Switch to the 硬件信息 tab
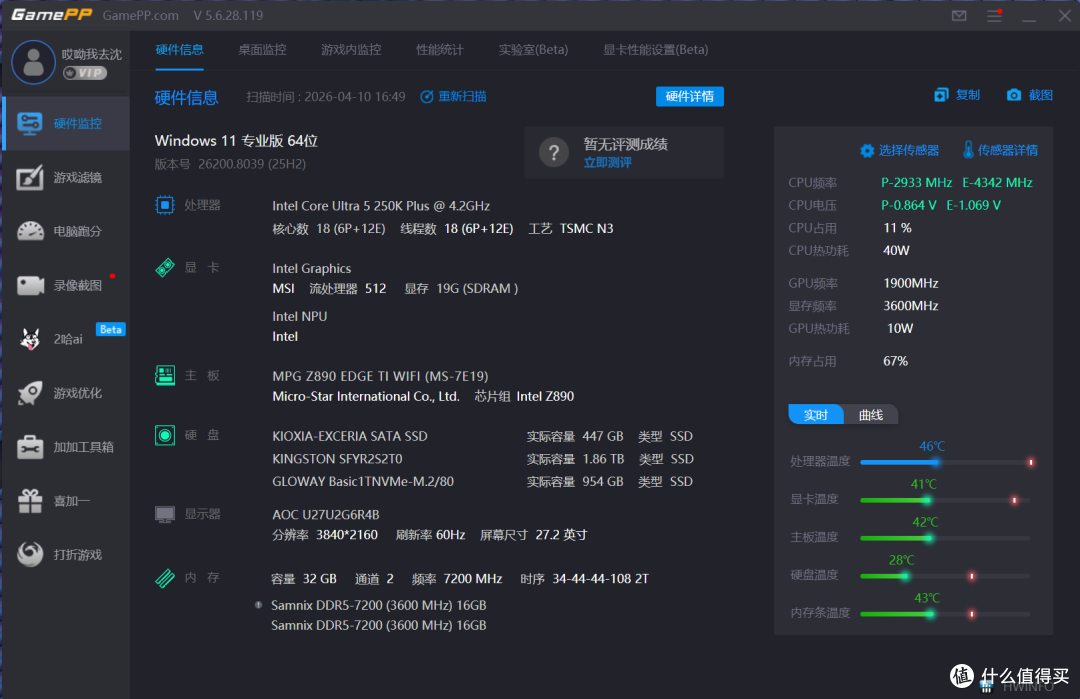Screen dimensions: 1080x699 coord(179,50)
